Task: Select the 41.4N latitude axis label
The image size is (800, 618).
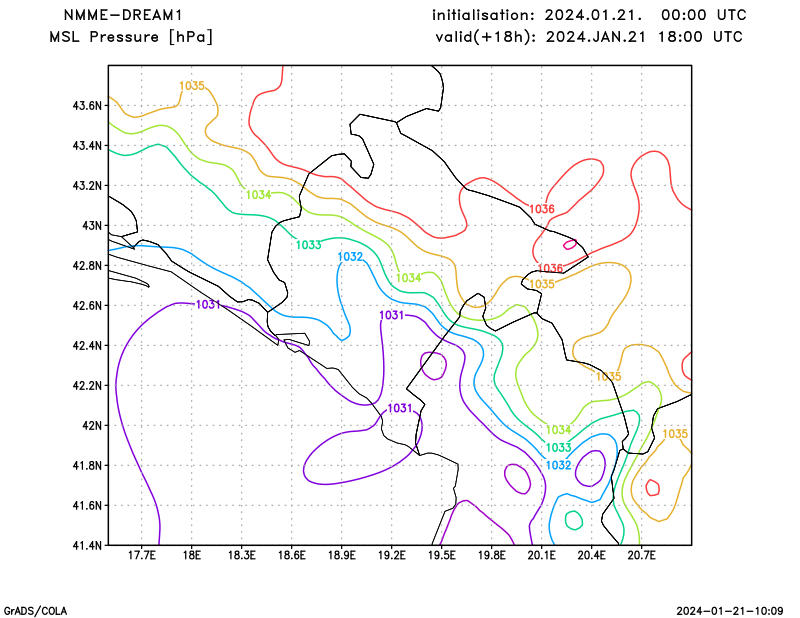Action: tap(87, 545)
